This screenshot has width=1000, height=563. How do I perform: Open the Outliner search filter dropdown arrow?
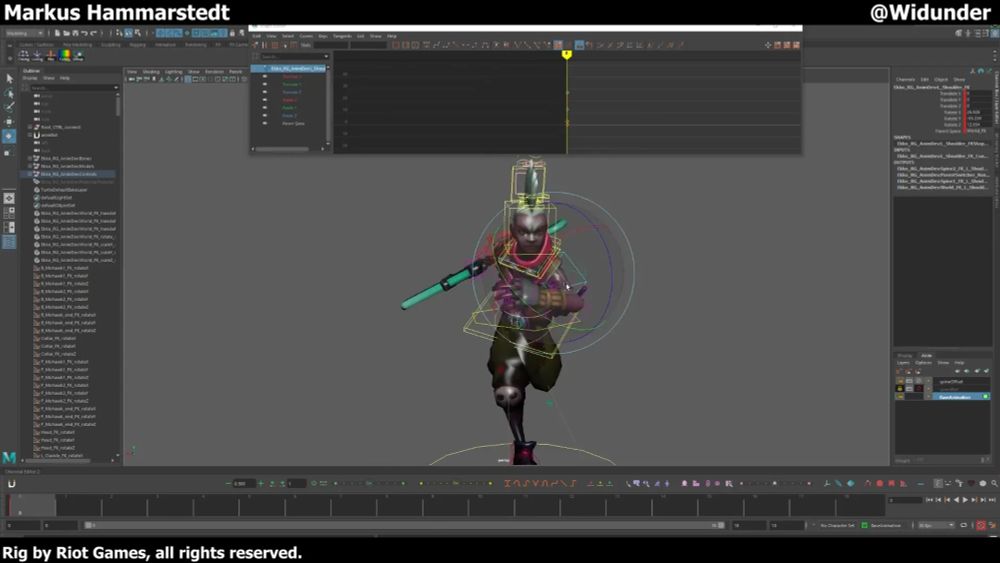pos(115,87)
